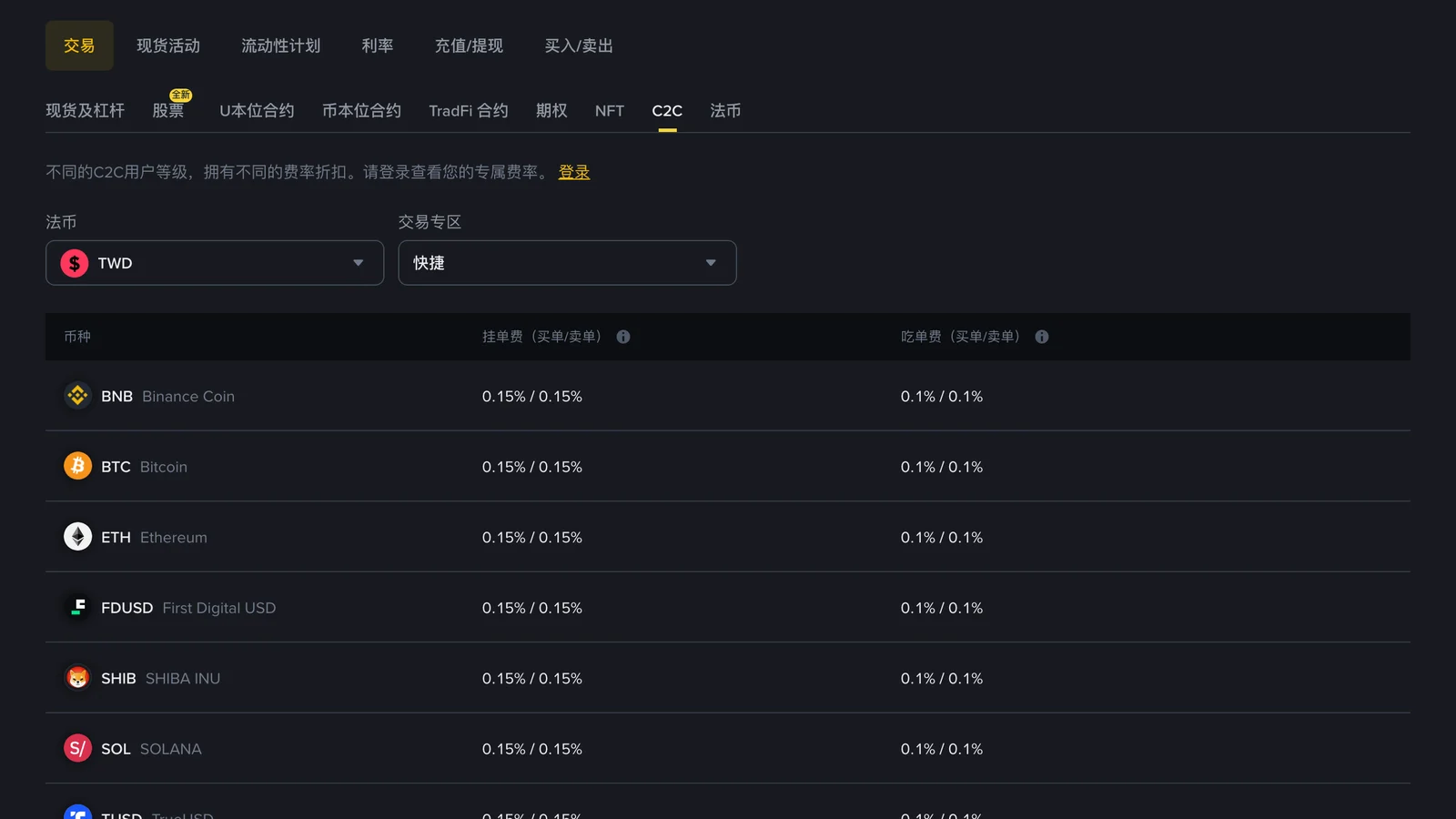This screenshot has height=819, width=1456.
Task: Click the Bitcoin orange coin icon
Action: pos(77,466)
